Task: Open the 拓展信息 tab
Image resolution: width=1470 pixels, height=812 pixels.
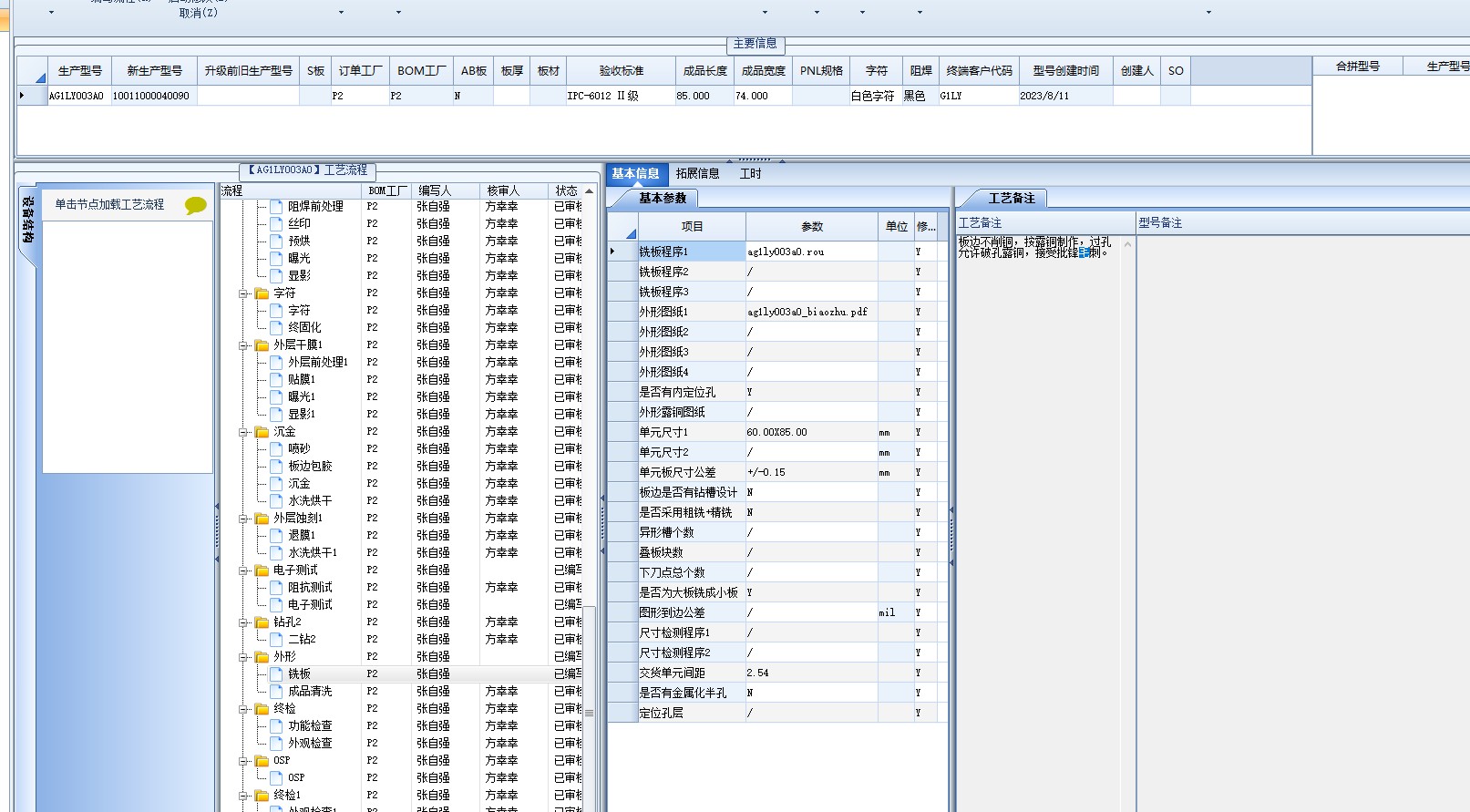Action: click(698, 174)
